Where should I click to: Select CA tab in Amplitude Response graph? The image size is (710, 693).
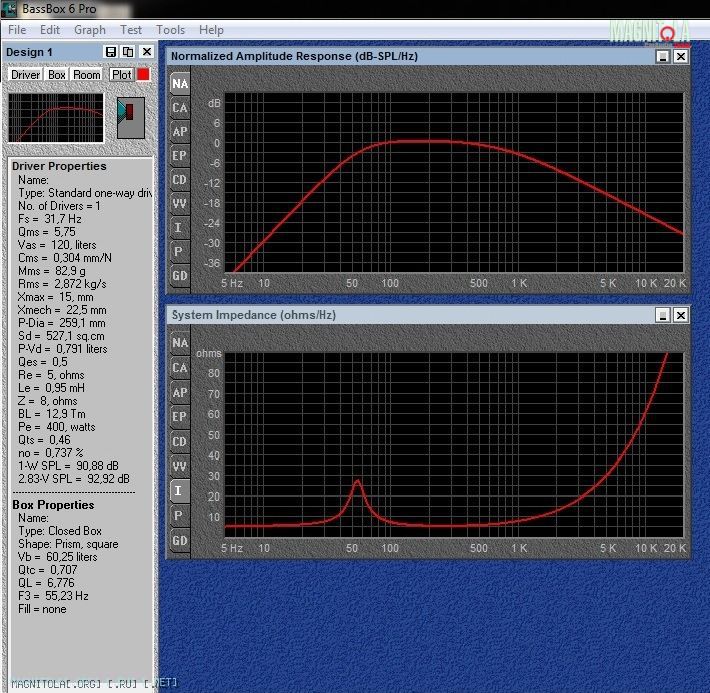coord(180,108)
